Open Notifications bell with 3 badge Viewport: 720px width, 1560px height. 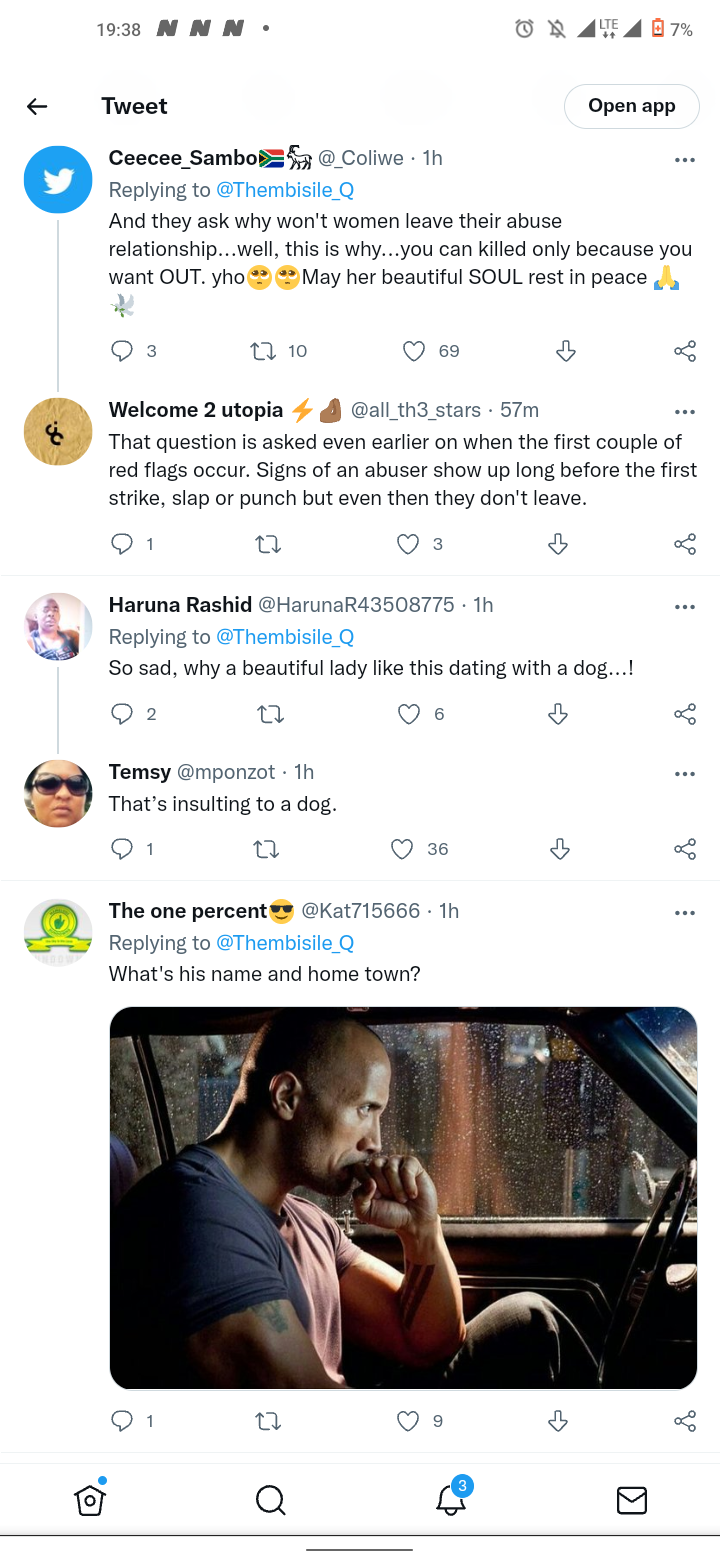pos(452,1498)
